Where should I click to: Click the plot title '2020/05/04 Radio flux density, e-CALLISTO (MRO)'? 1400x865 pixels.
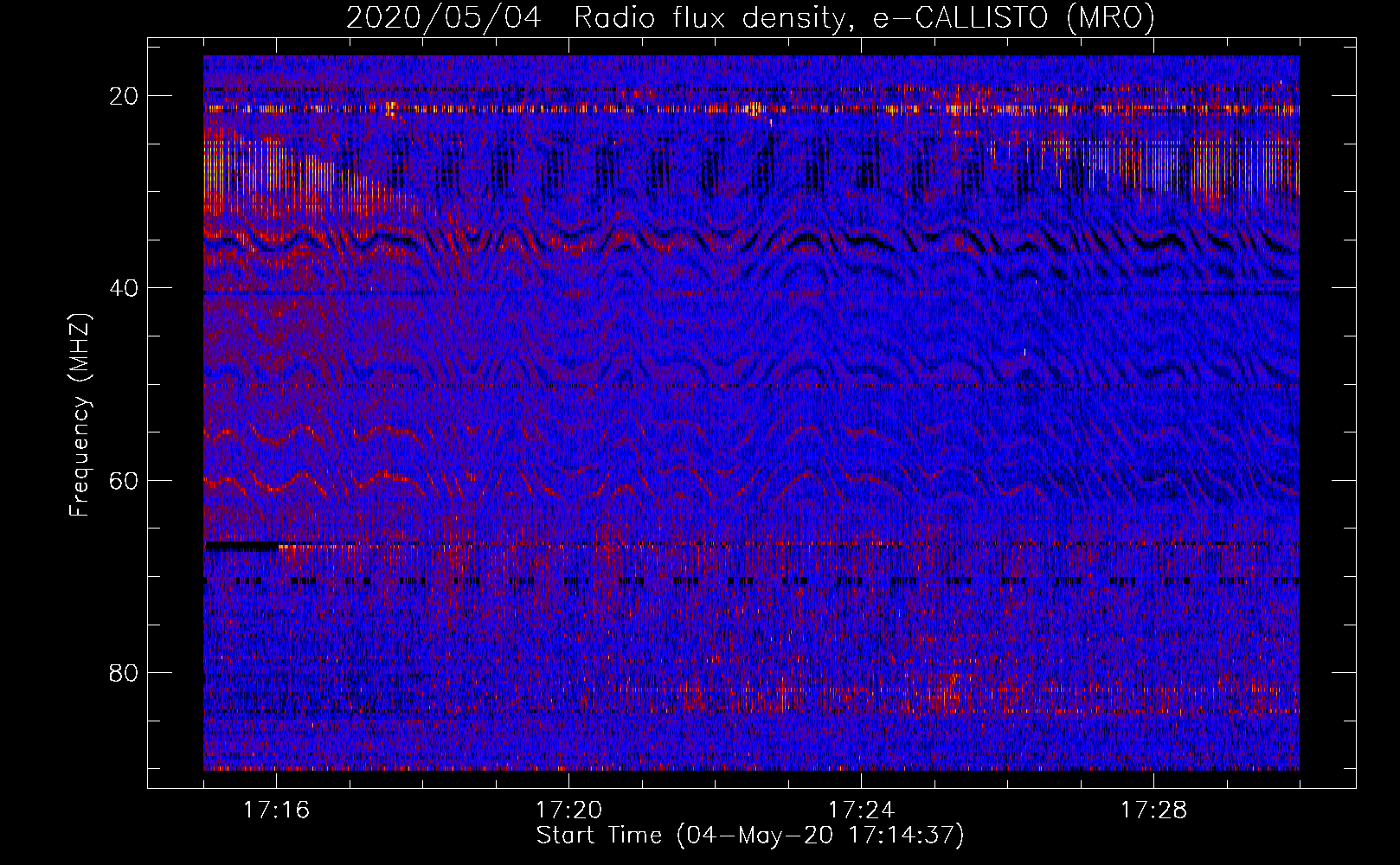(x=750, y=17)
